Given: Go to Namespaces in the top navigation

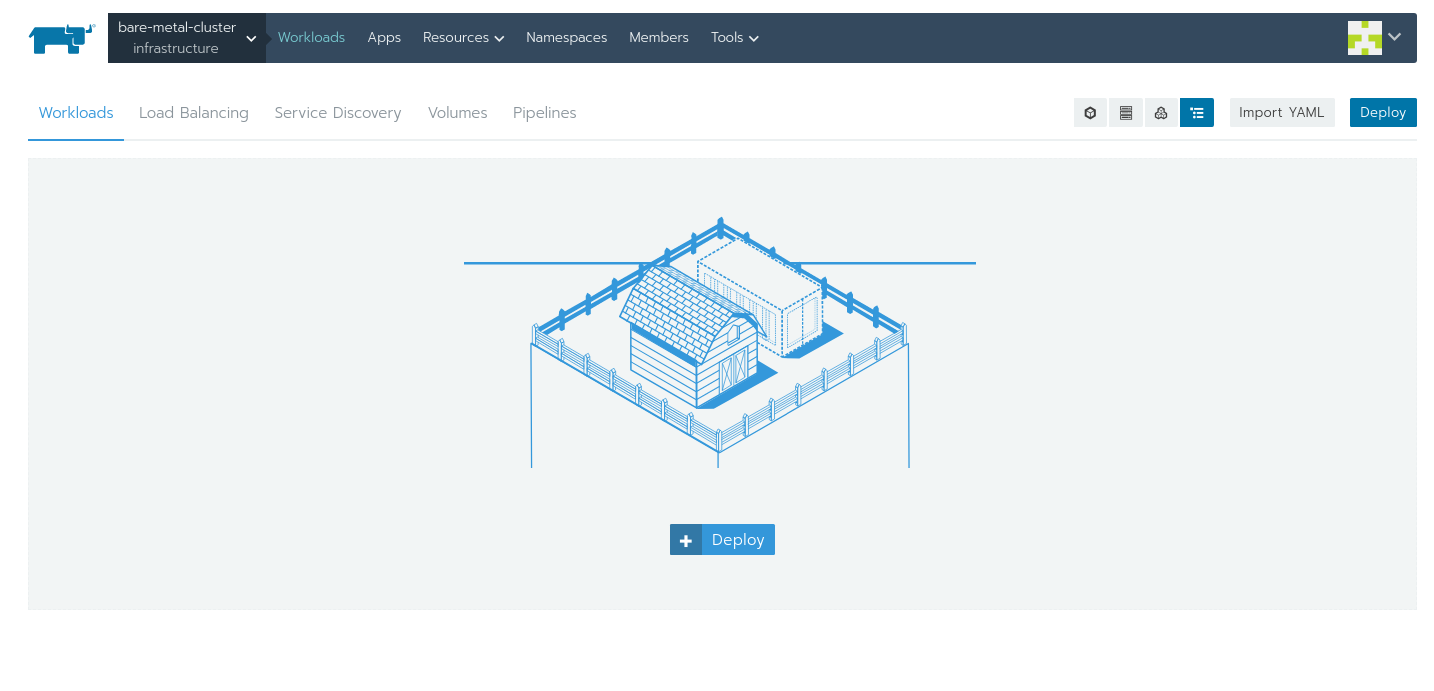Looking at the screenshot, I should coord(566,38).
